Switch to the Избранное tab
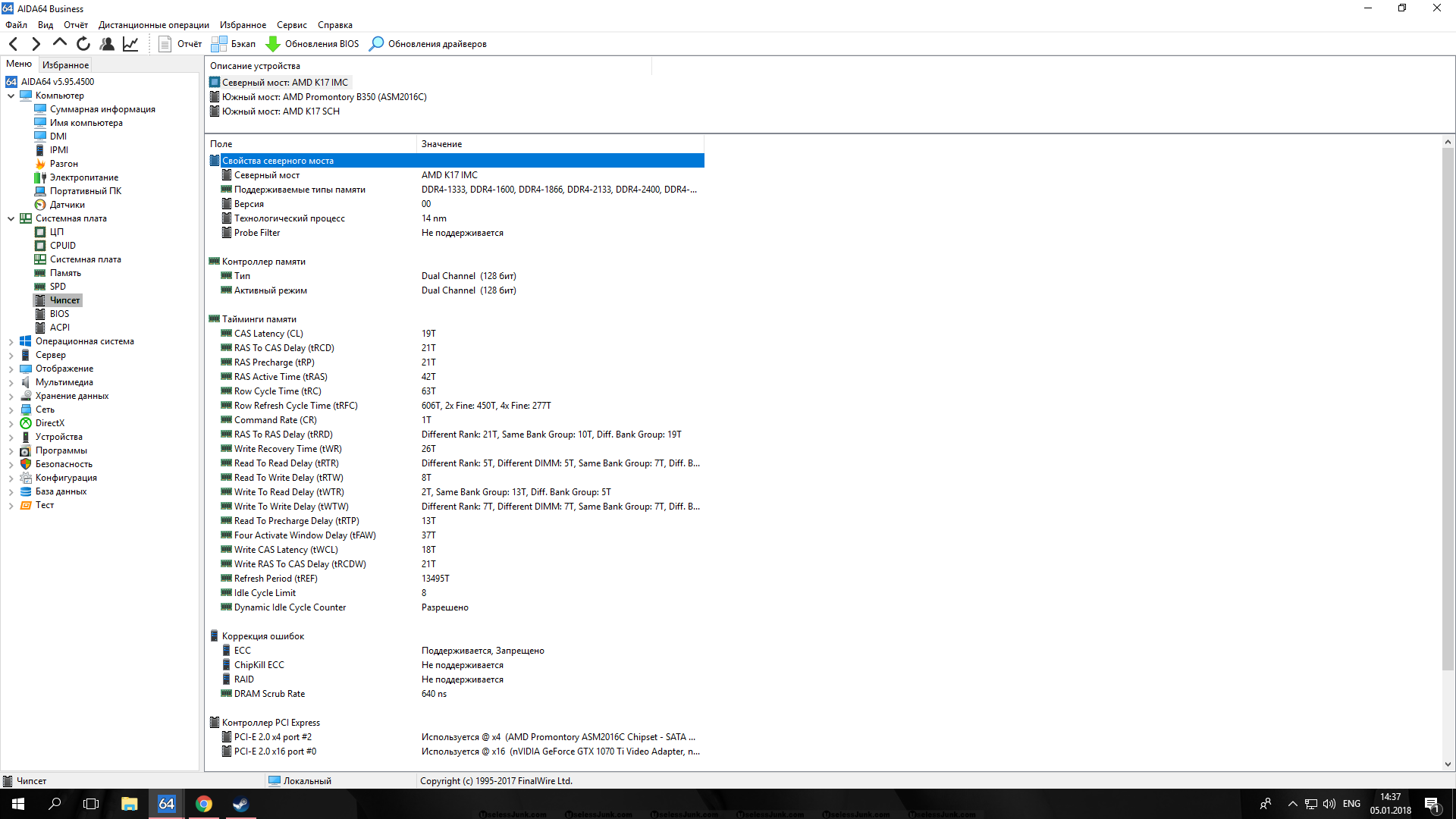Image resolution: width=1456 pixels, height=819 pixels. pos(65,65)
